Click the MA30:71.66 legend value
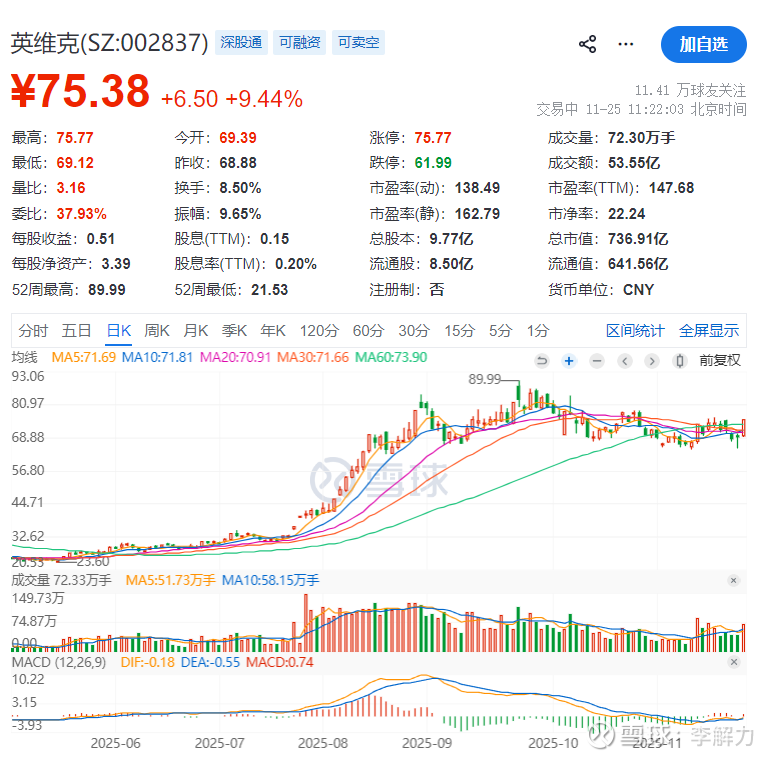The image size is (778, 760). (x=313, y=357)
